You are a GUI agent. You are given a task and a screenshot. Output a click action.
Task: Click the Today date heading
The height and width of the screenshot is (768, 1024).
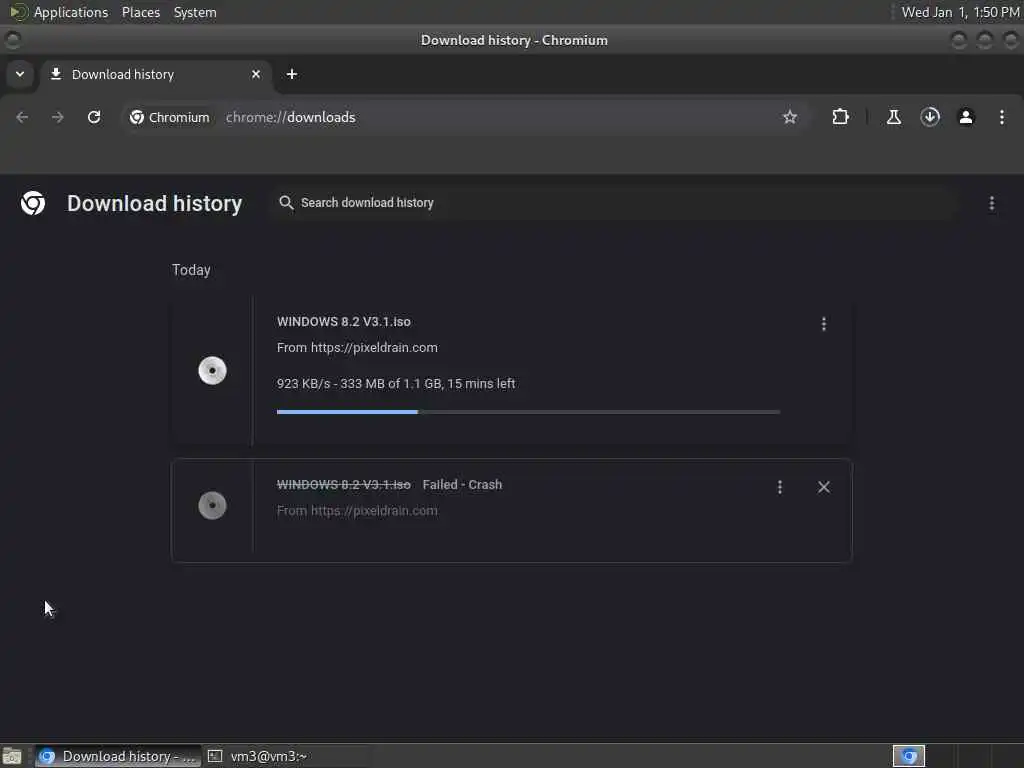pos(191,270)
